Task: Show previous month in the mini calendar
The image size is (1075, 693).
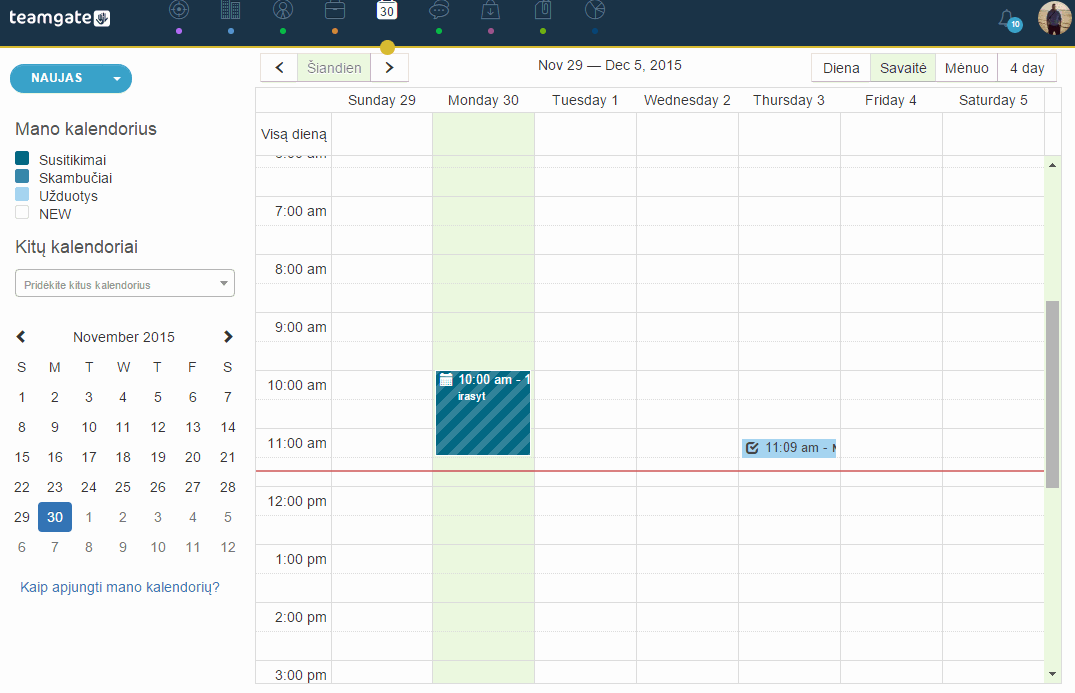Action: pos(21,337)
